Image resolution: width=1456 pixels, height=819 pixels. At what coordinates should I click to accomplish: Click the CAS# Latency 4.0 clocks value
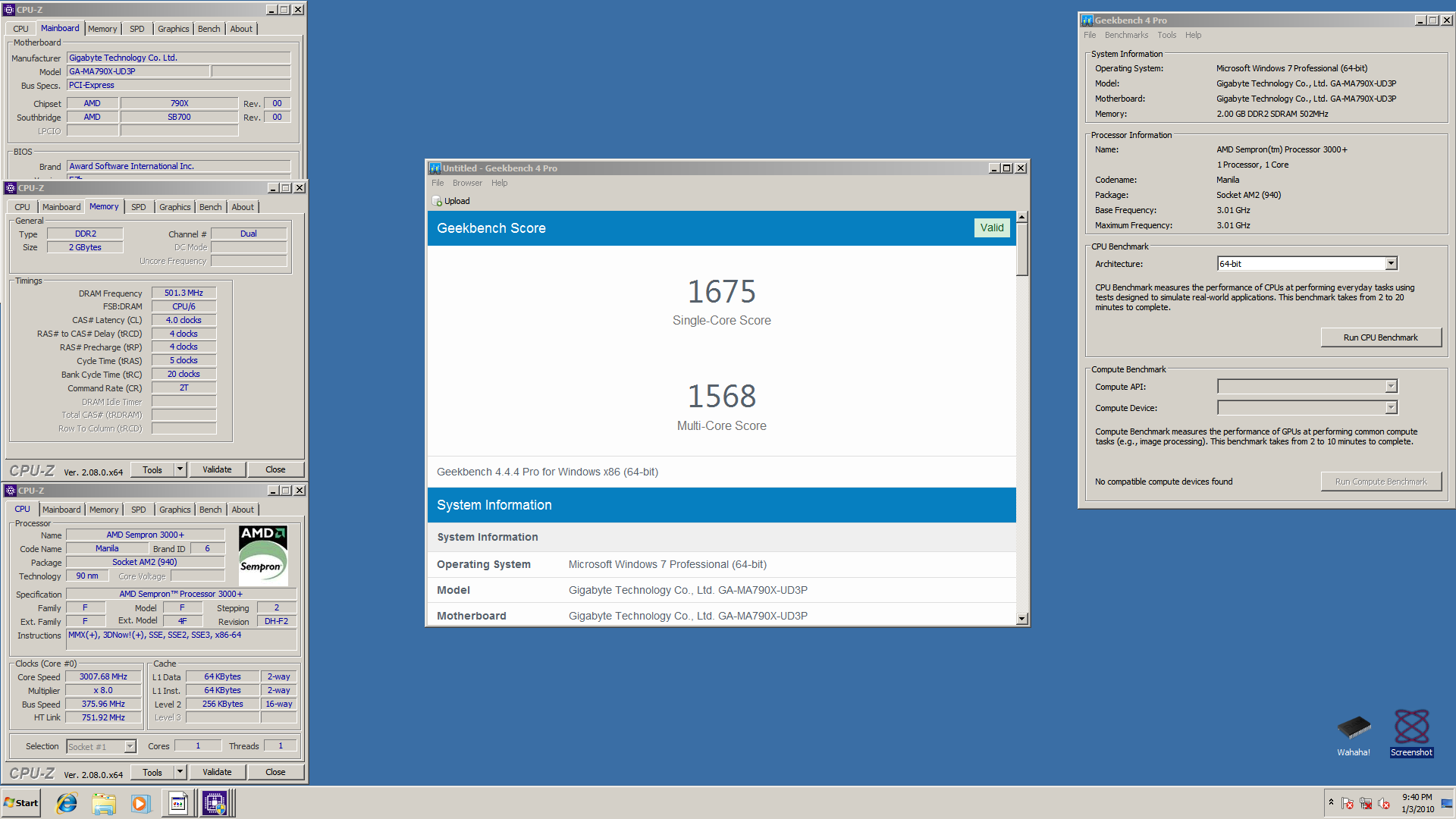(x=184, y=321)
